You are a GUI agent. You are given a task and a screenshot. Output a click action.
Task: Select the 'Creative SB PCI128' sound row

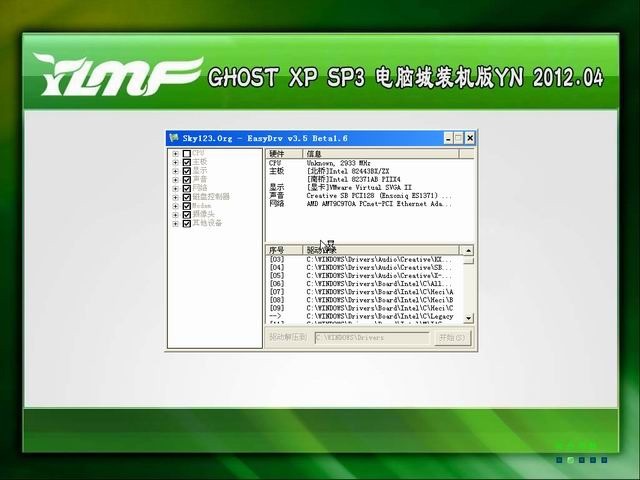coord(369,196)
